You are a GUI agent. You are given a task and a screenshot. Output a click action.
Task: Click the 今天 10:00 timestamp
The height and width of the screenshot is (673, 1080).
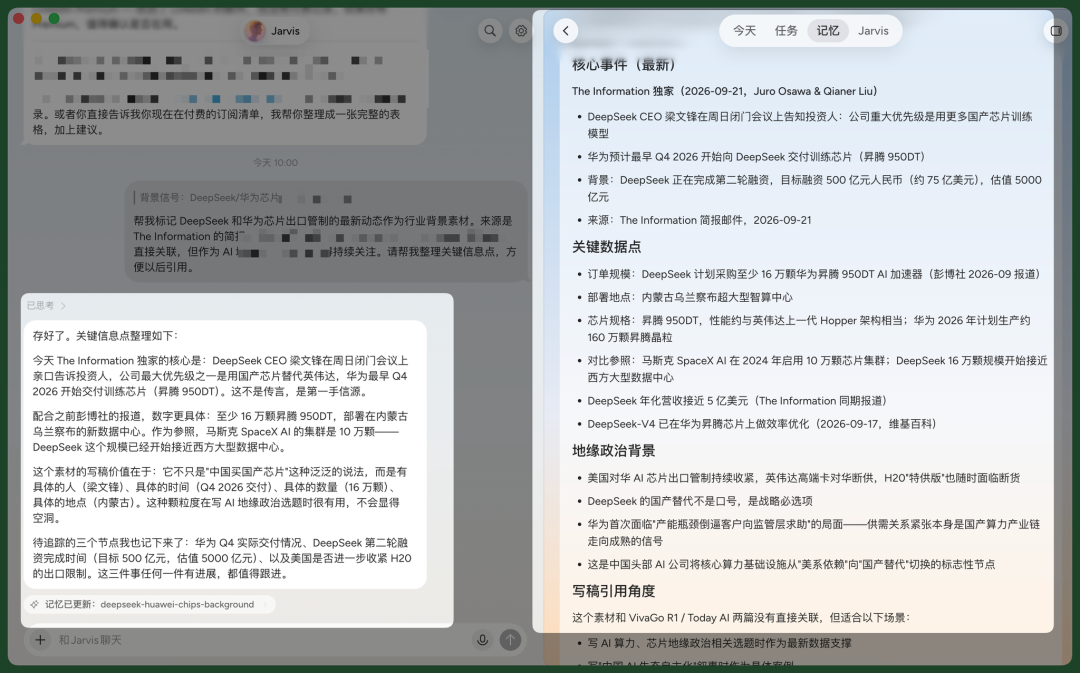(x=276, y=163)
